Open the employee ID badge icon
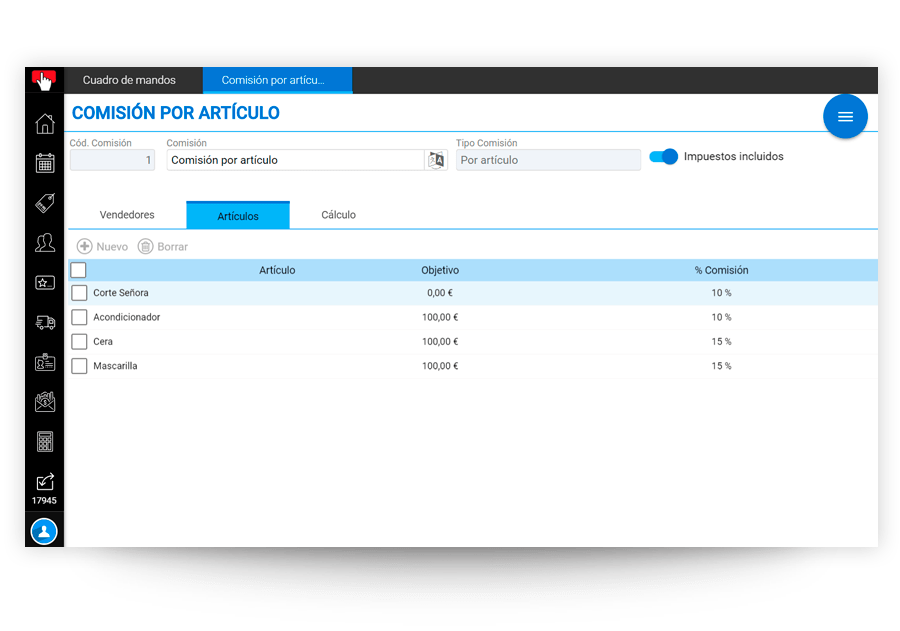 (45, 362)
